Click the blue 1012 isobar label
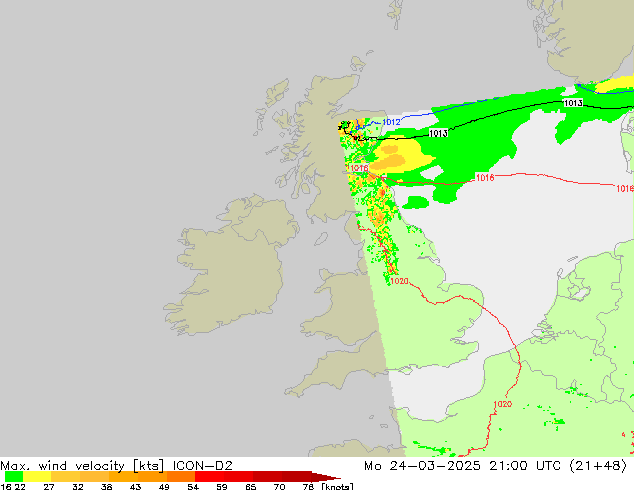The width and height of the screenshot is (634, 490). 391,122
